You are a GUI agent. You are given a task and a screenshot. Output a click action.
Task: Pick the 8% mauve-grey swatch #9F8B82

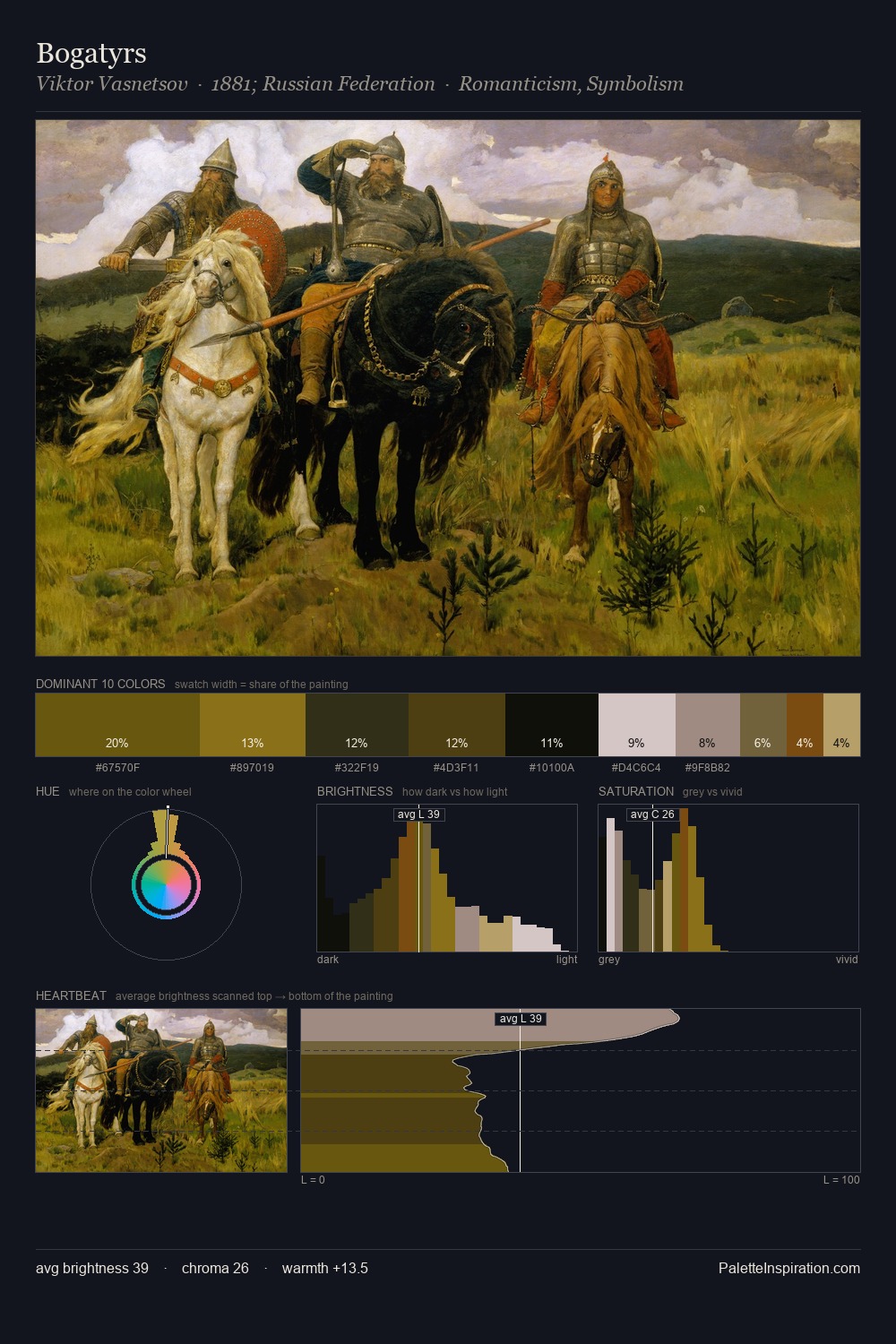point(708,725)
